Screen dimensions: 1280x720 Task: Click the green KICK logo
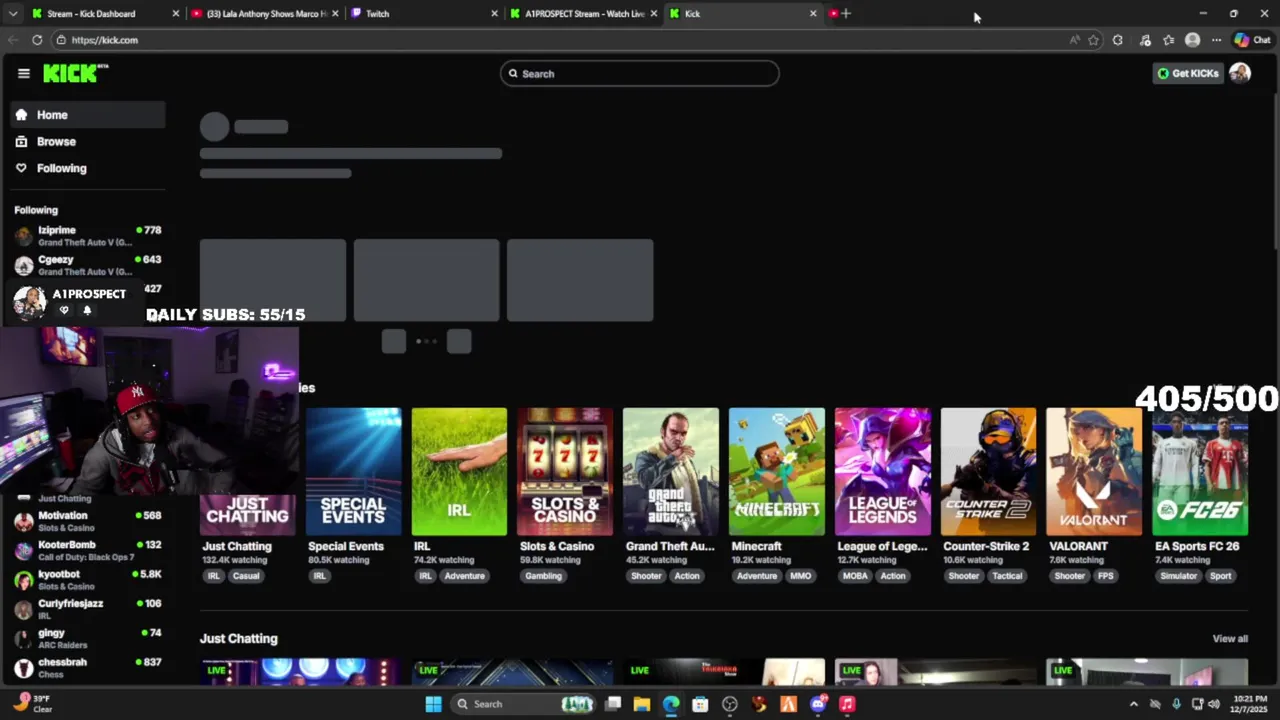(x=75, y=73)
